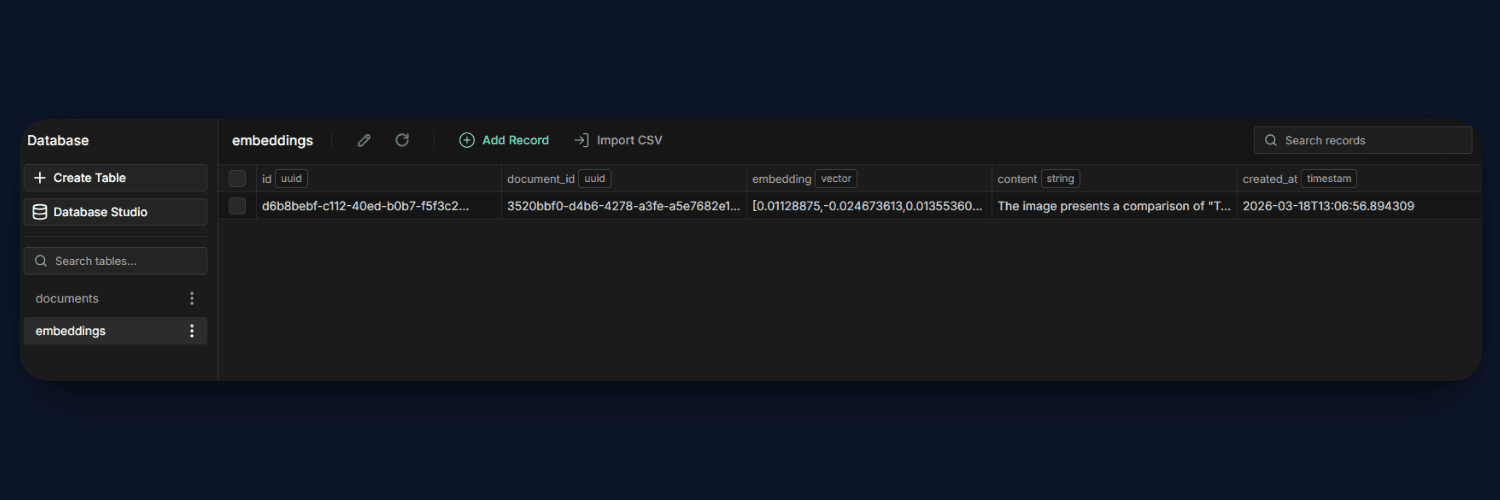The height and width of the screenshot is (500, 1500).
Task: Open options menu for embeddings table
Action: (x=192, y=331)
